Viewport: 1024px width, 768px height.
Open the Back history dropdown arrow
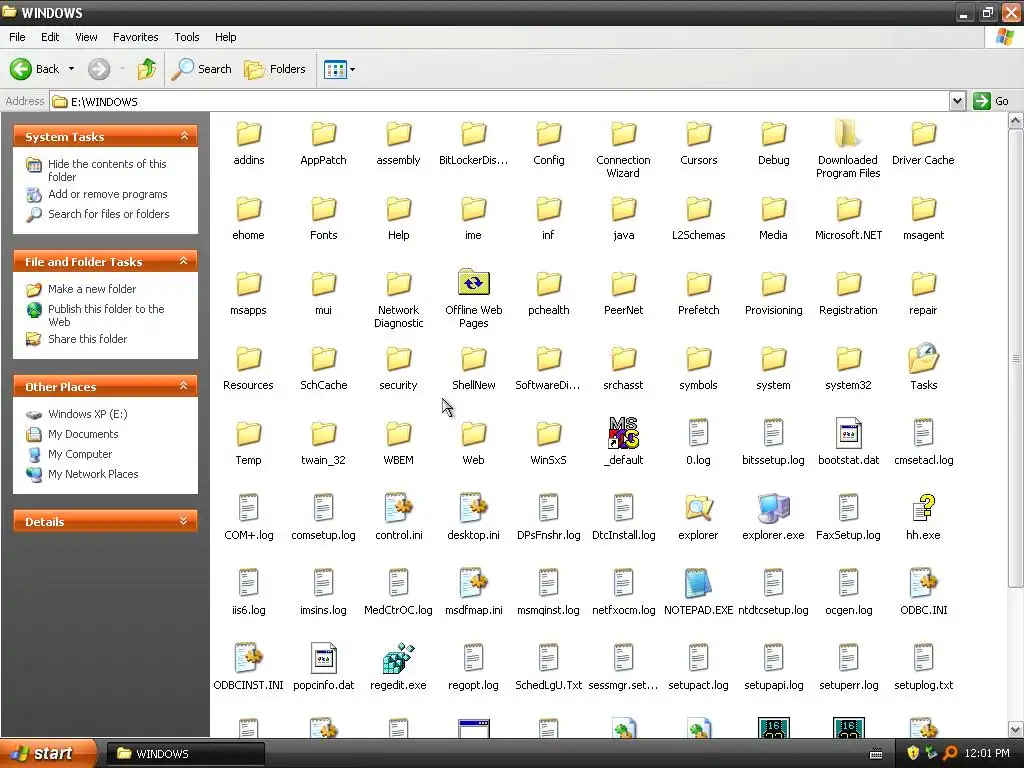pos(71,69)
